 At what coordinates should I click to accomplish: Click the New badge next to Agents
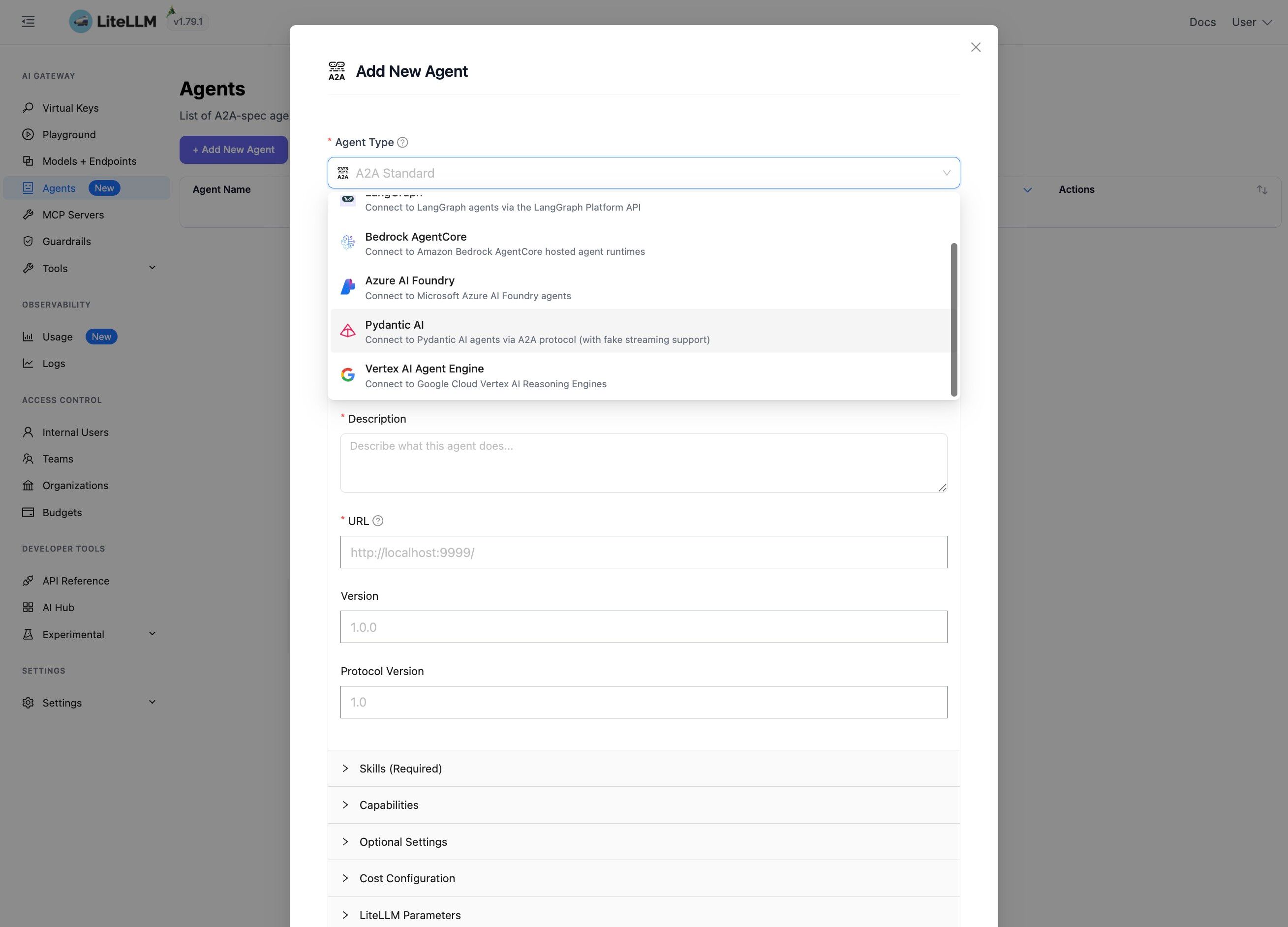pos(104,188)
